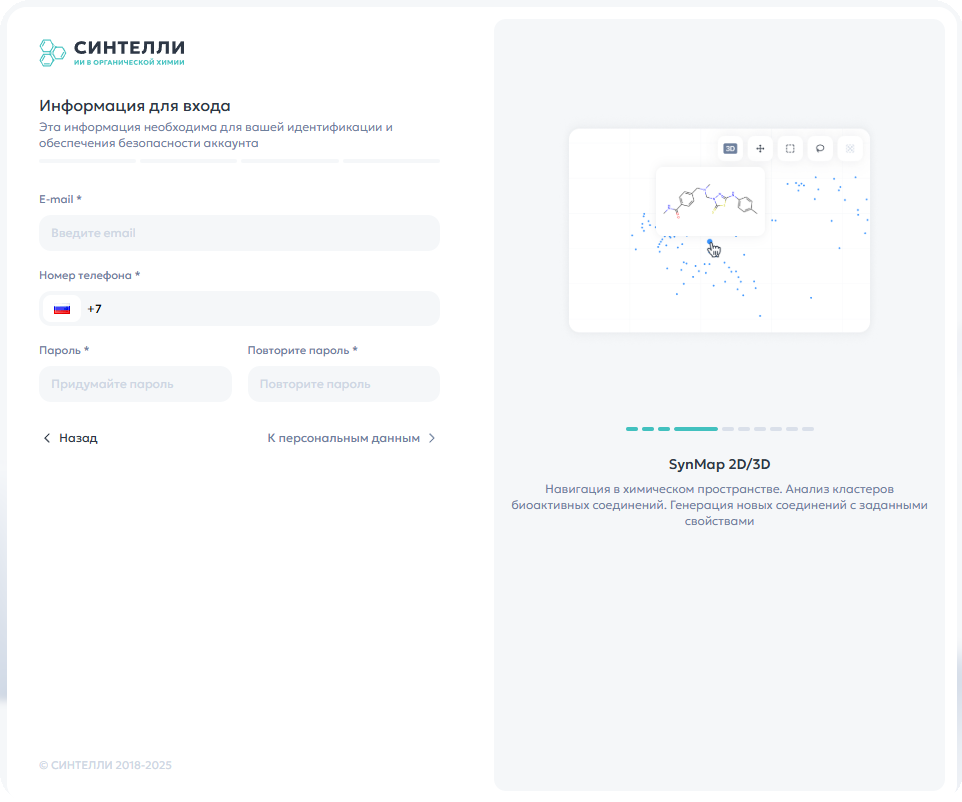The height and width of the screenshot is (802, 962).
Task: Proceed via К персональным данным link
Action: point(352,438)
